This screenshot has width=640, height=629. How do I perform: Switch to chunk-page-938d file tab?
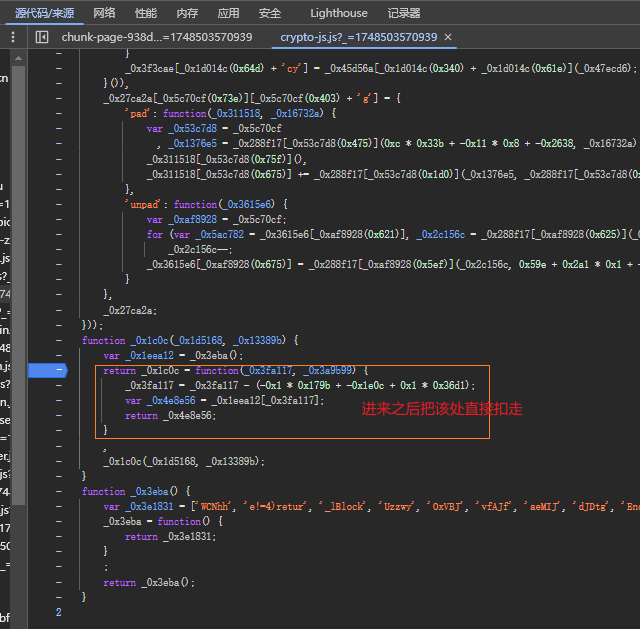coord(157,37)
